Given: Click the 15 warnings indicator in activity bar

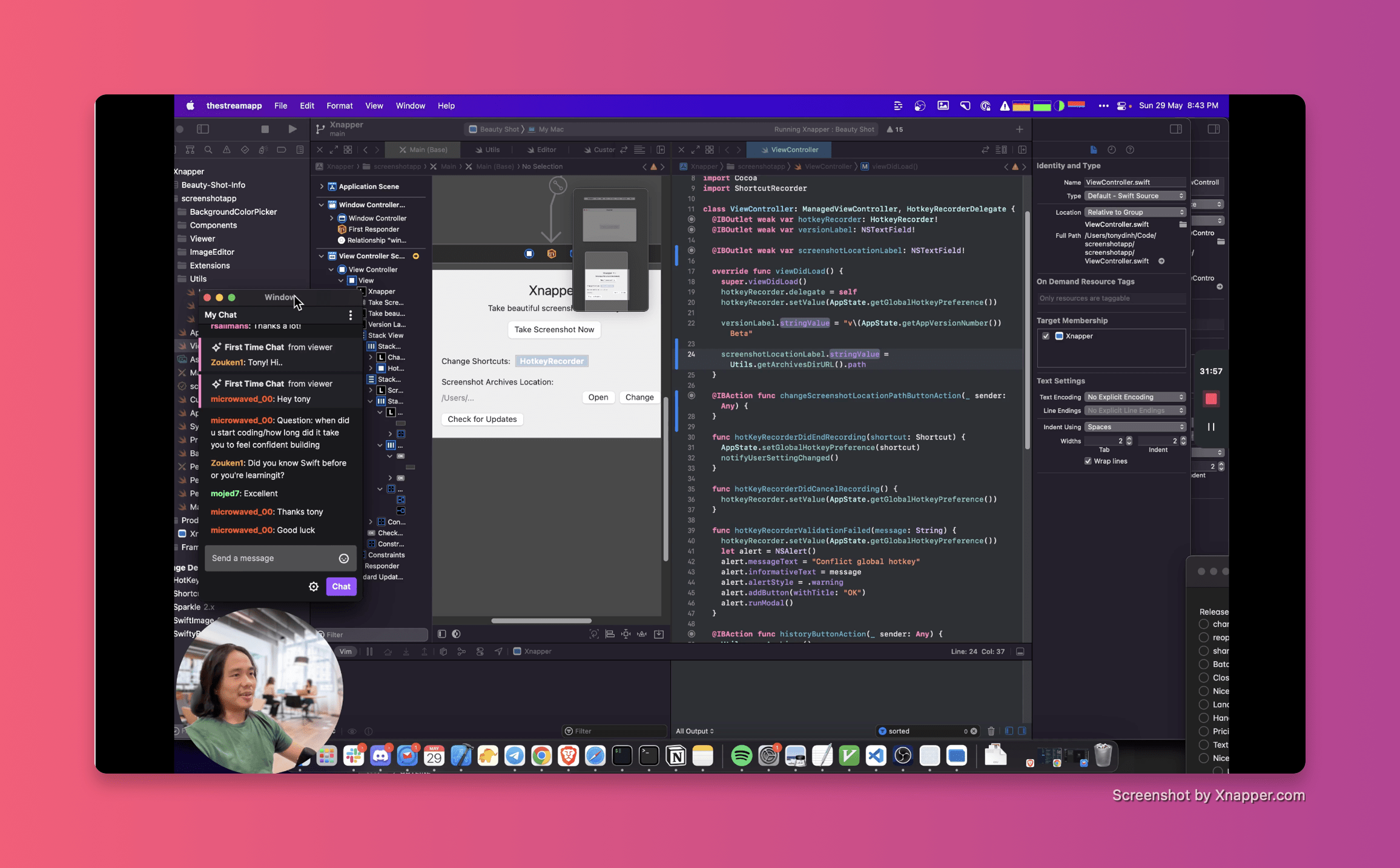Looking at the screenshot, I should tap(895, 129).
